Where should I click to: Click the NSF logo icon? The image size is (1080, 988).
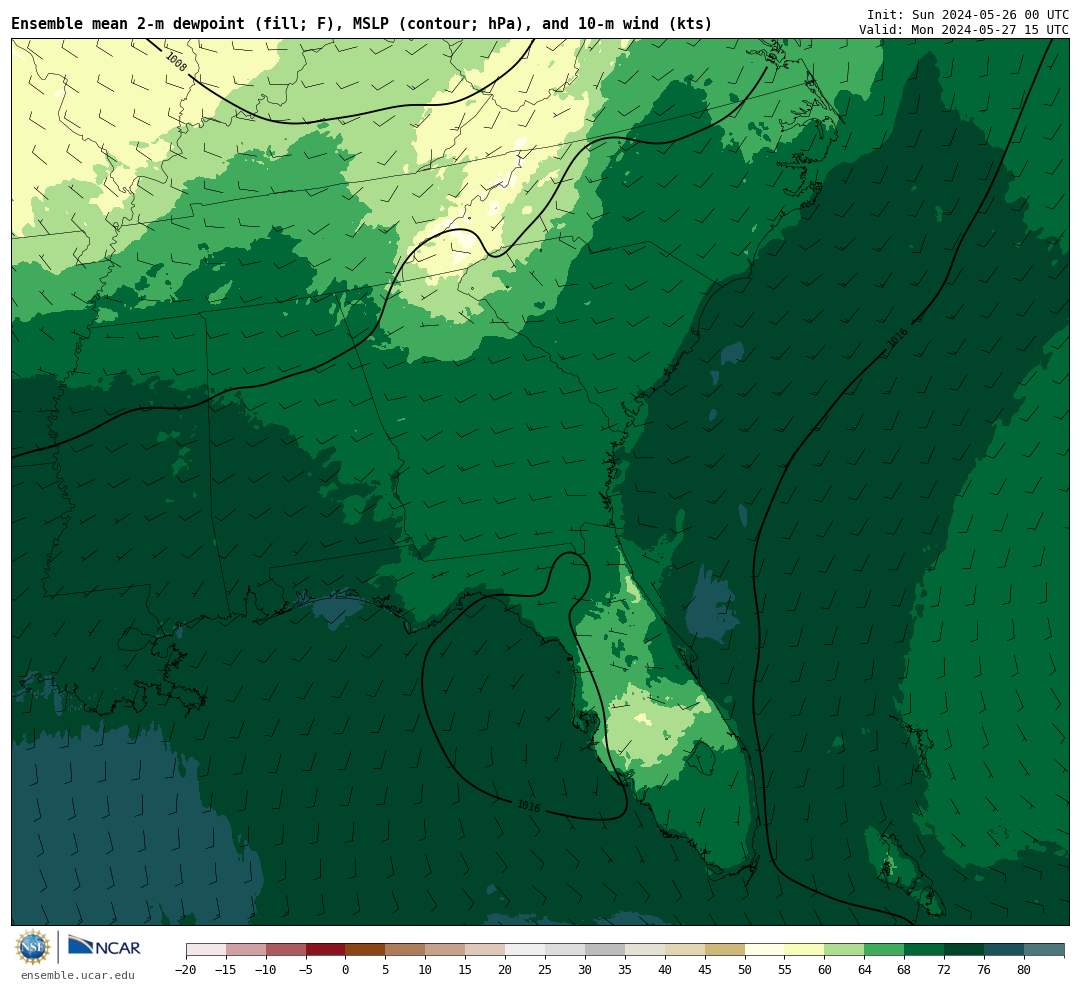point(33,947)
